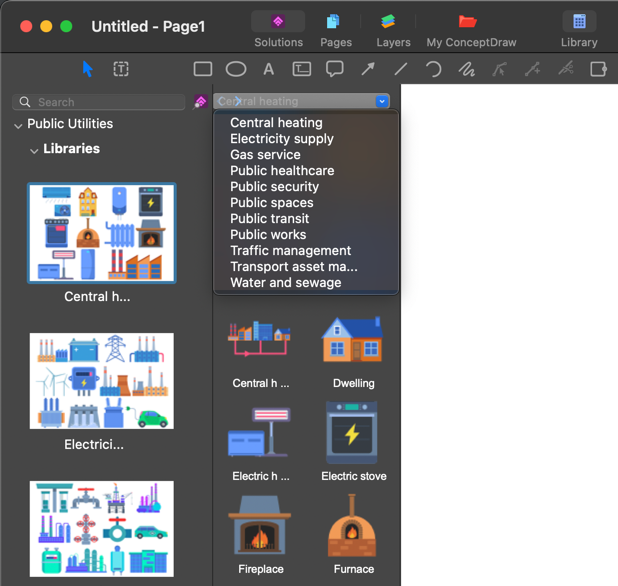The image size is (618, 586).
Task: Click the magnifier icon in Search field
Action: pos(25,102)
